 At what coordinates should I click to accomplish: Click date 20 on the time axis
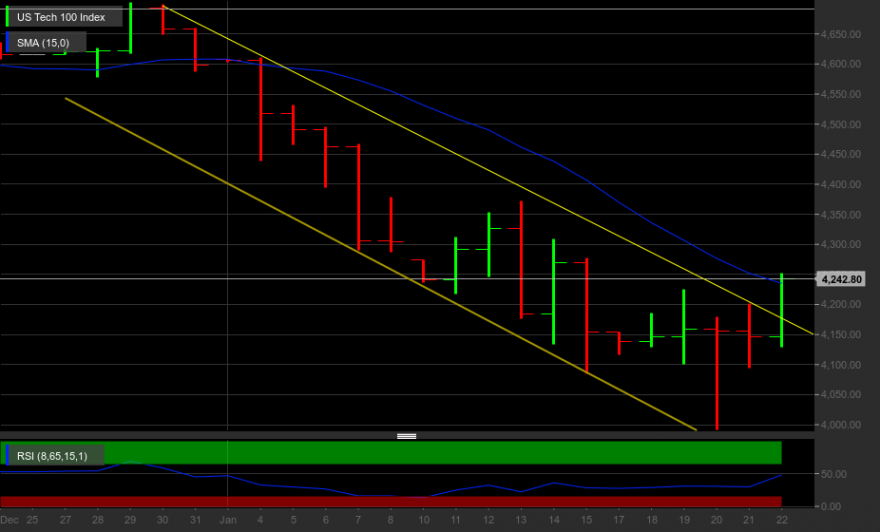(717, 520)
